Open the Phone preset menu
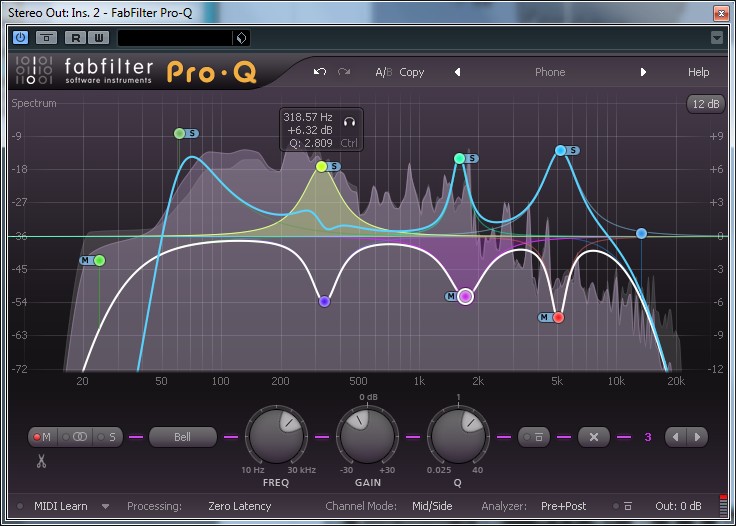 tap(550, 72)
